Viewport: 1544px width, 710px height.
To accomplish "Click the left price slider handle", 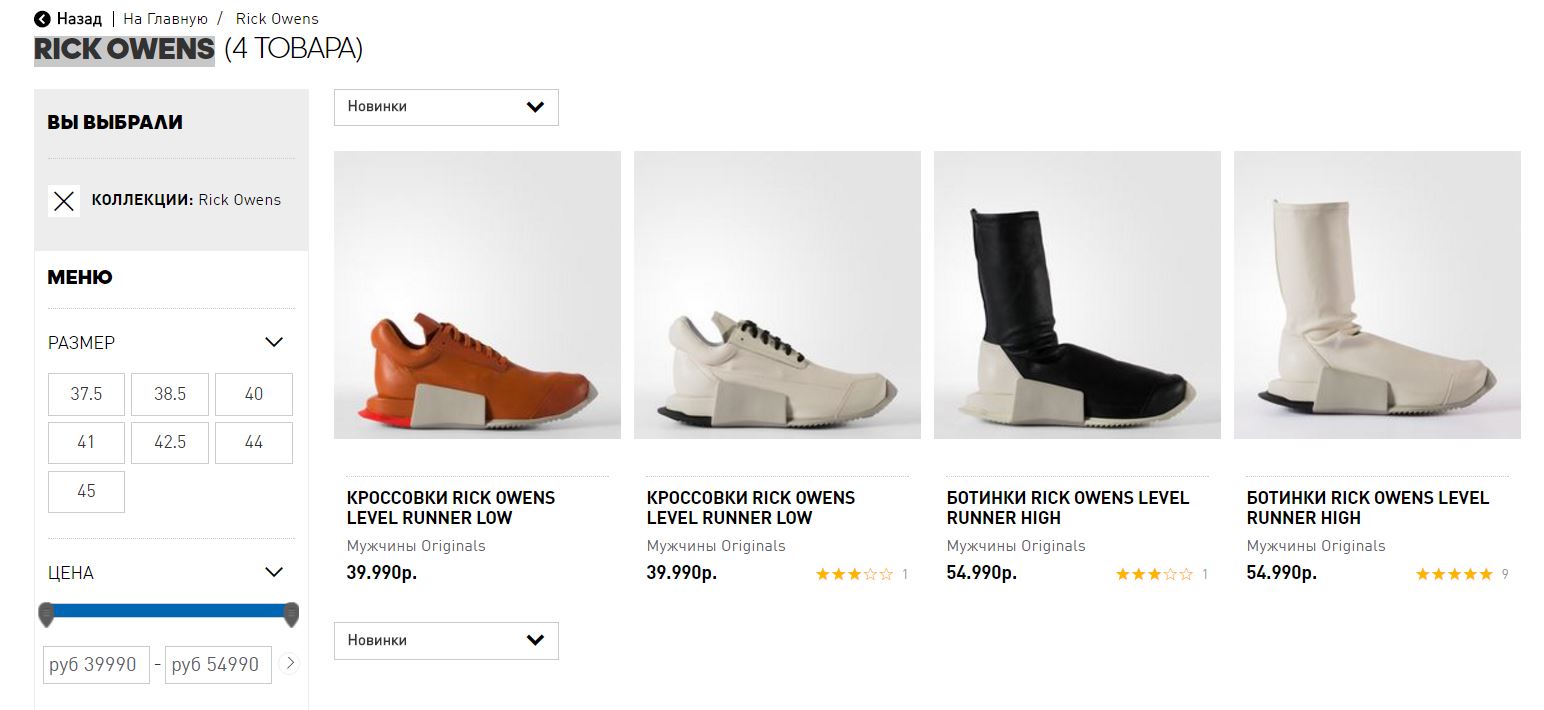I will [x=46, y=614].
